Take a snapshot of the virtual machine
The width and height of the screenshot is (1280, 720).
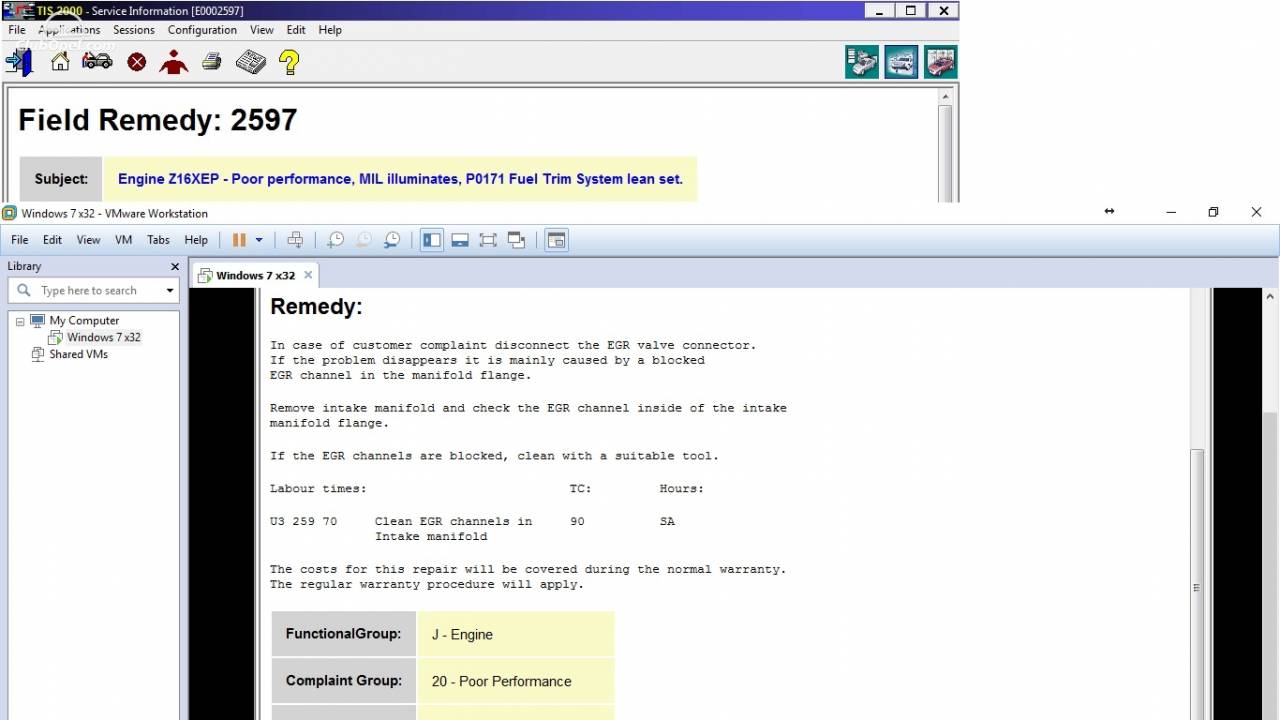(336, 240)
